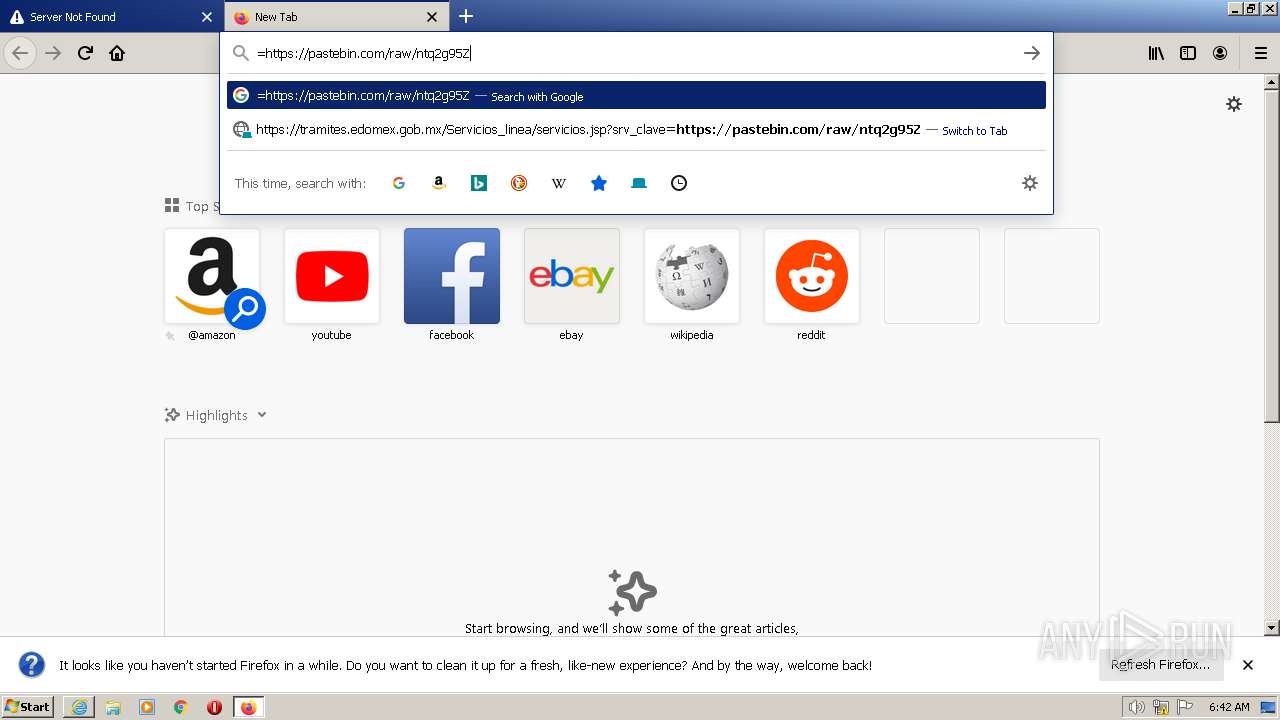Click the Refresh Firefox button
This screenshot has width=1280, height=720.
[1160, 665]
